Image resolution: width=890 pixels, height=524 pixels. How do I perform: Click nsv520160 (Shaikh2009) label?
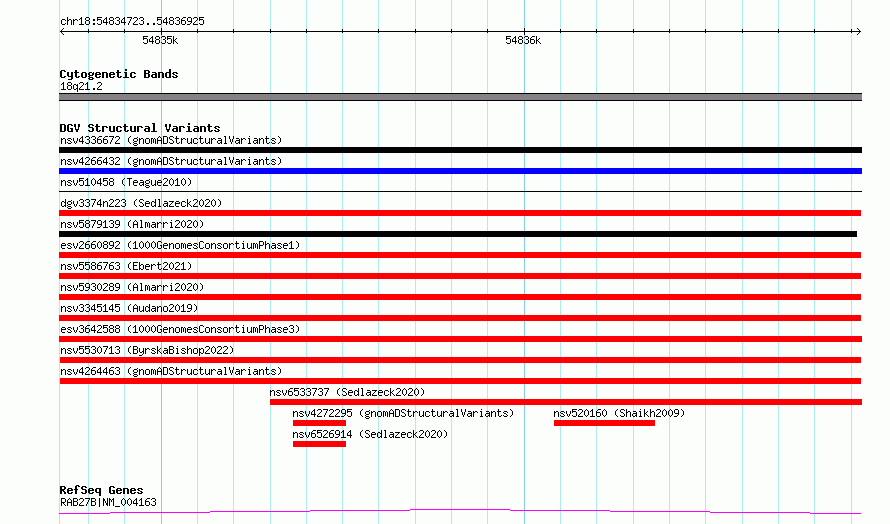(x=619, y=413)
